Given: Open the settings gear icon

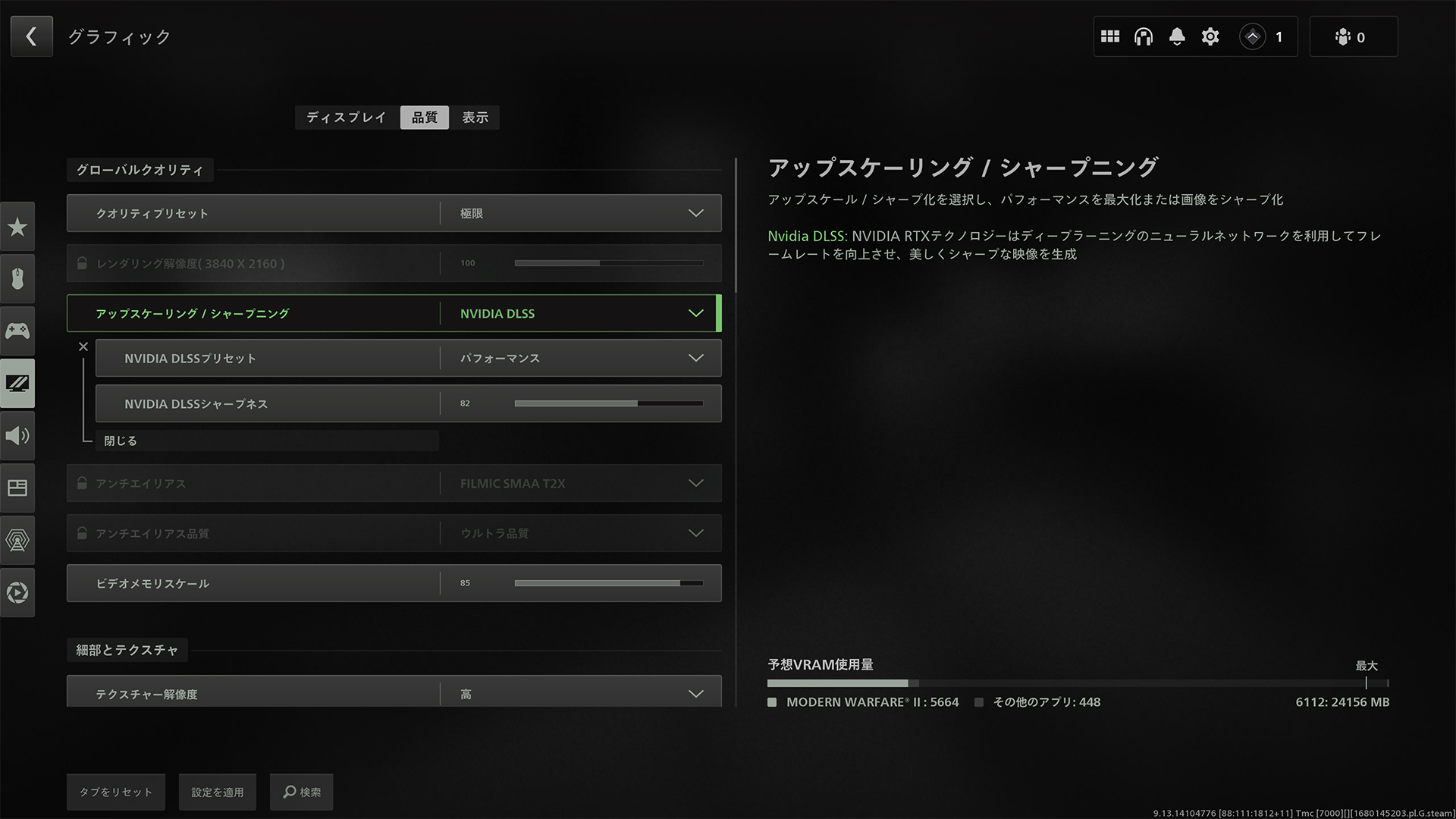Looking at the screenshot, I should point(1210,36).
